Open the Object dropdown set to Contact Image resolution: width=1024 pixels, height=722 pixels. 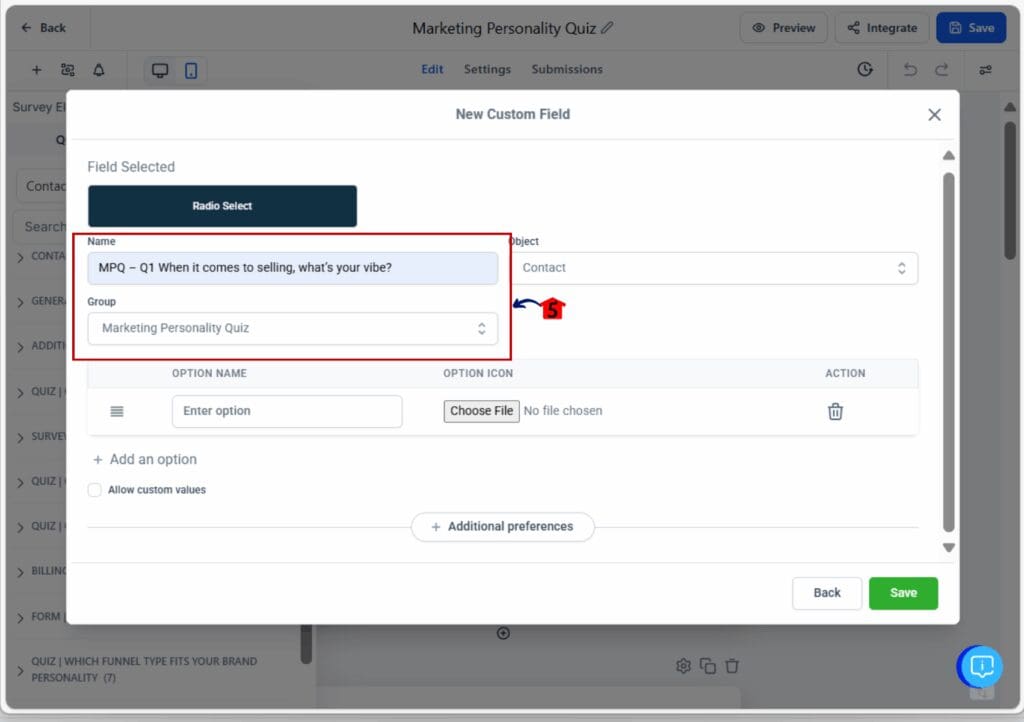tap(713, 268)
